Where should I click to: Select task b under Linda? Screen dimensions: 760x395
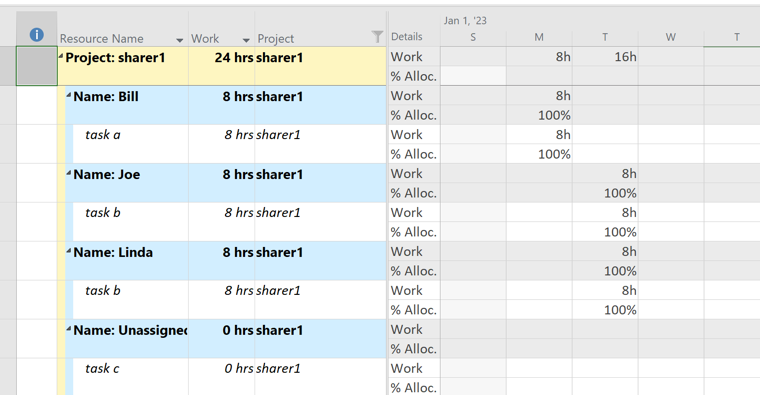103,291
